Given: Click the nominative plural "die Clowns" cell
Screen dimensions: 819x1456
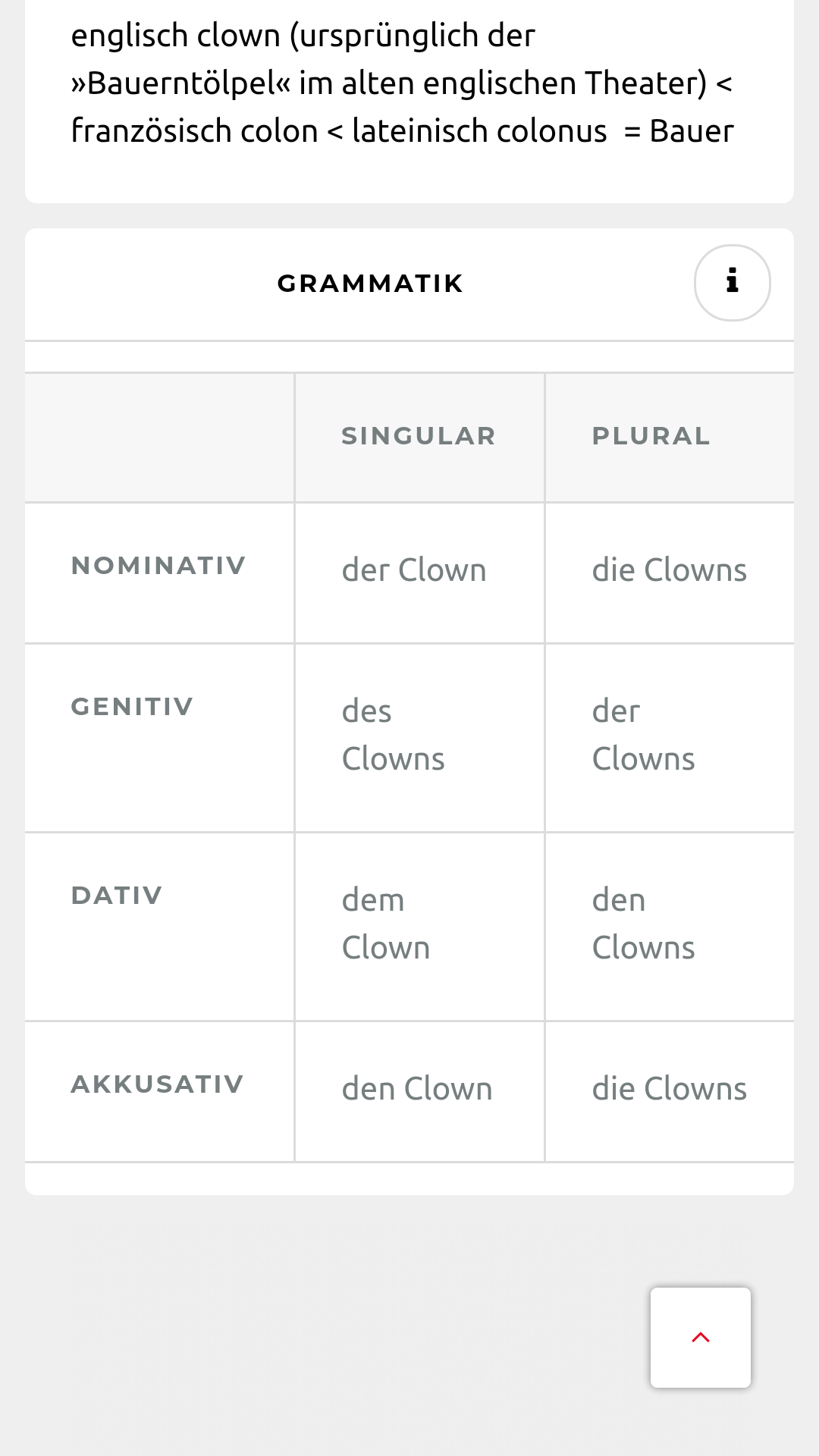Looking at the screenshot, I should (x=669, y=570).
